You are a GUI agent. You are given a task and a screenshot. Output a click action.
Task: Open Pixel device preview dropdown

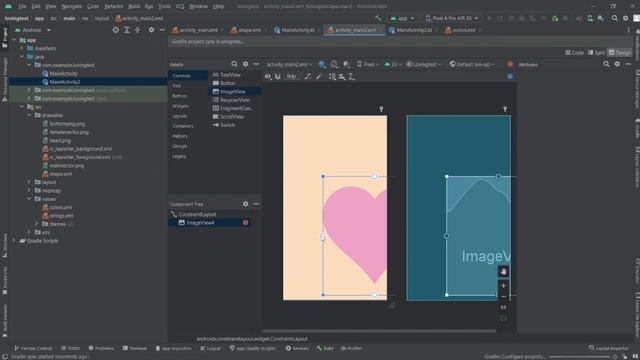pyautogui.click(x=368, y=64)
